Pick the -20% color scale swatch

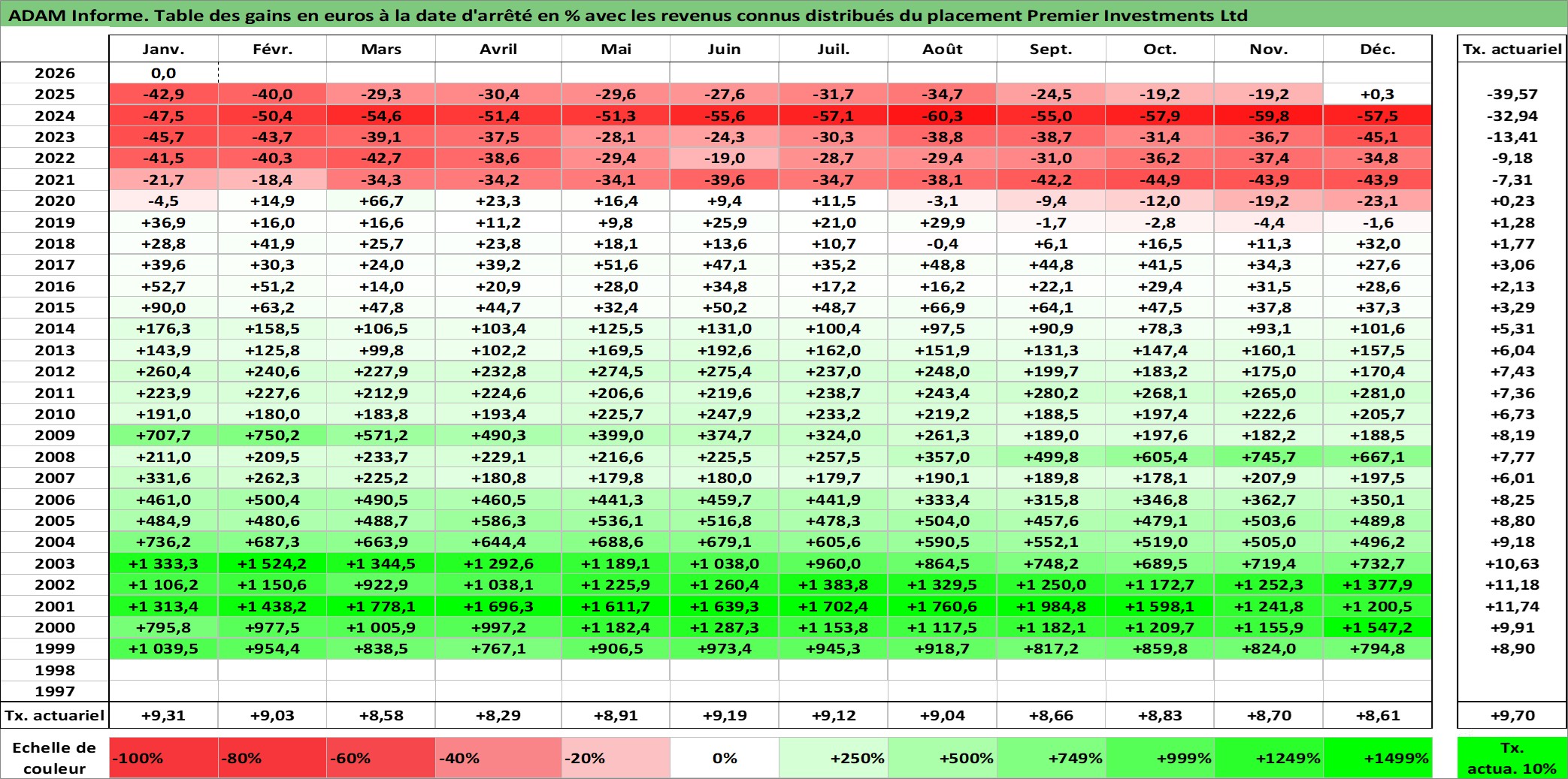point(616,758)
